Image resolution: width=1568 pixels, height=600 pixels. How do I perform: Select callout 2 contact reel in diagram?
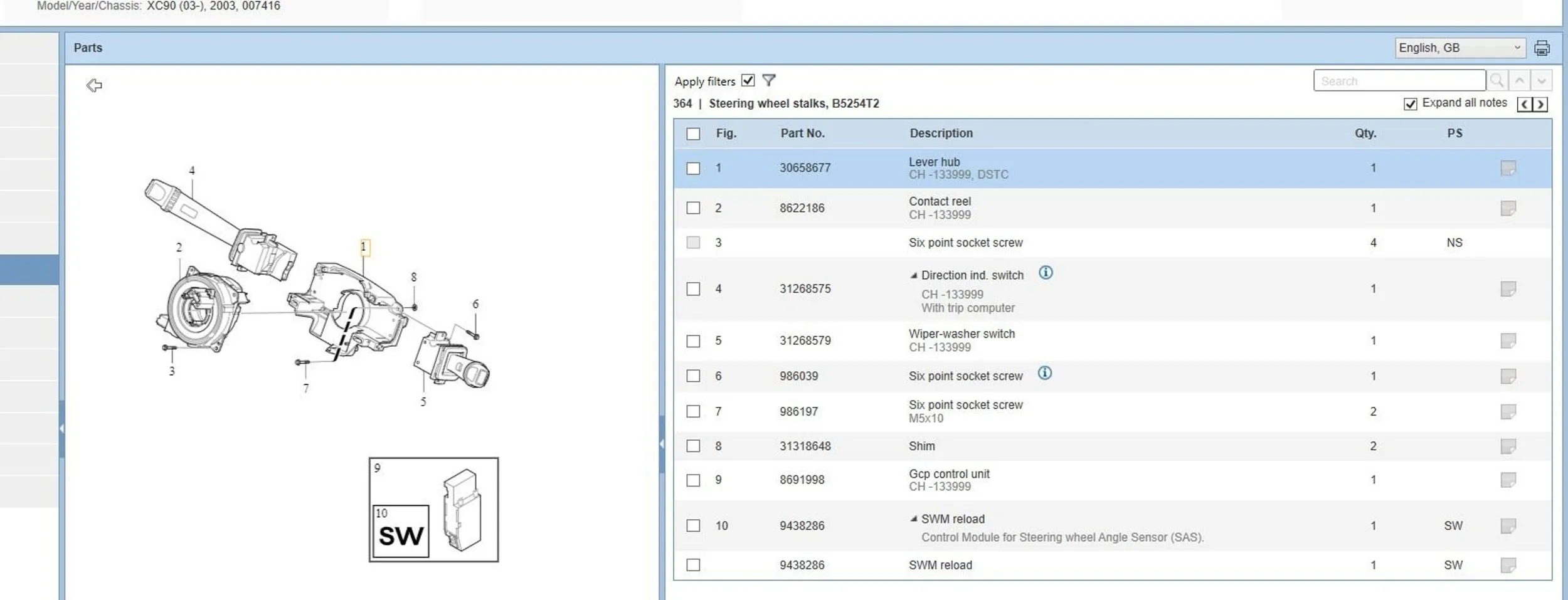pos(179,248)
